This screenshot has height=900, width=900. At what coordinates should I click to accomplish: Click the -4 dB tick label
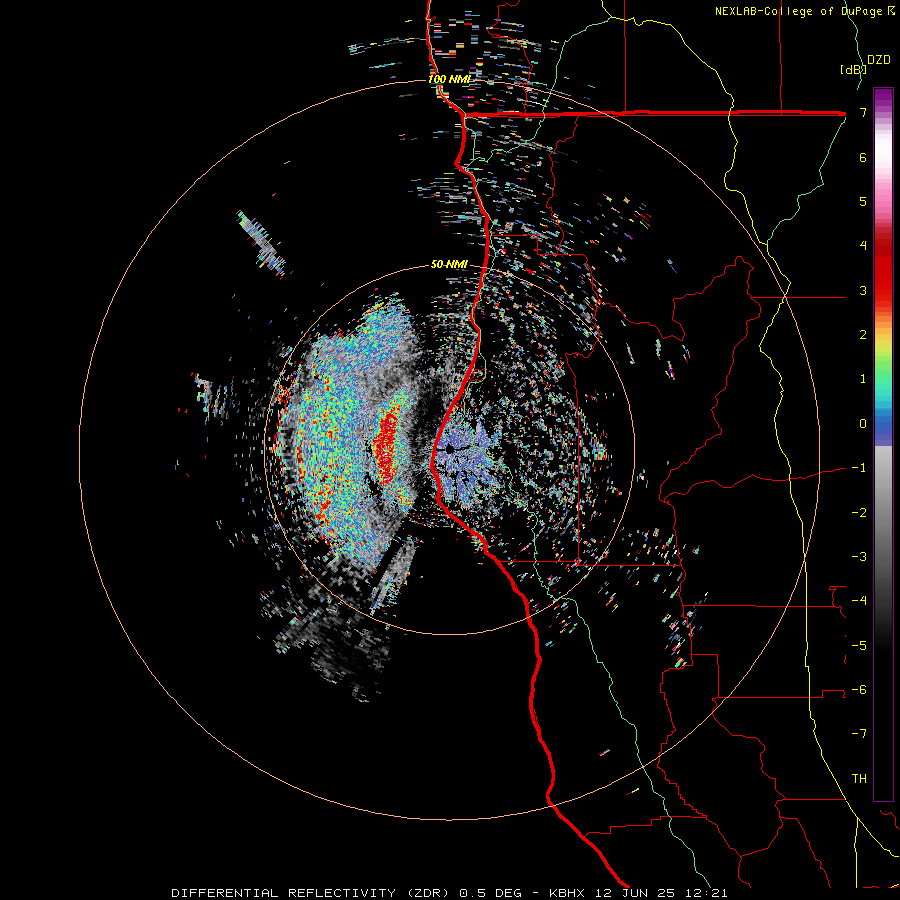pos(859,601)
